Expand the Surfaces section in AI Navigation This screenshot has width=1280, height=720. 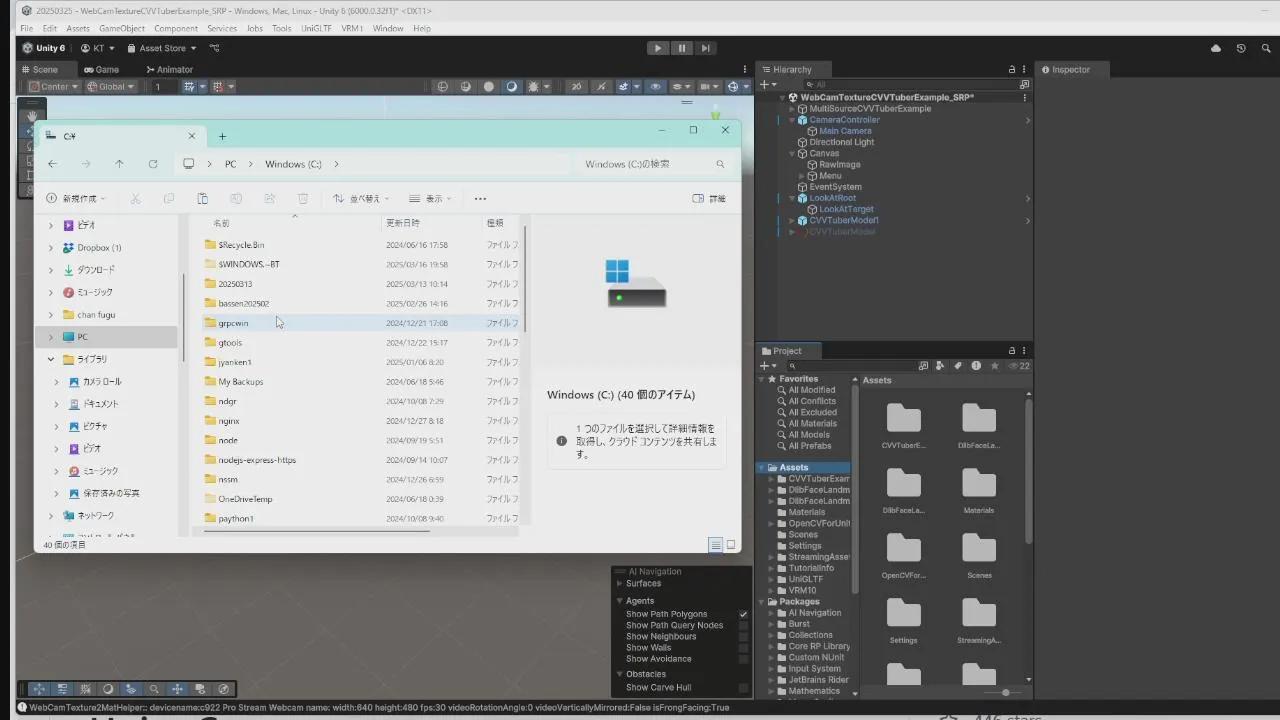point(620,584)
